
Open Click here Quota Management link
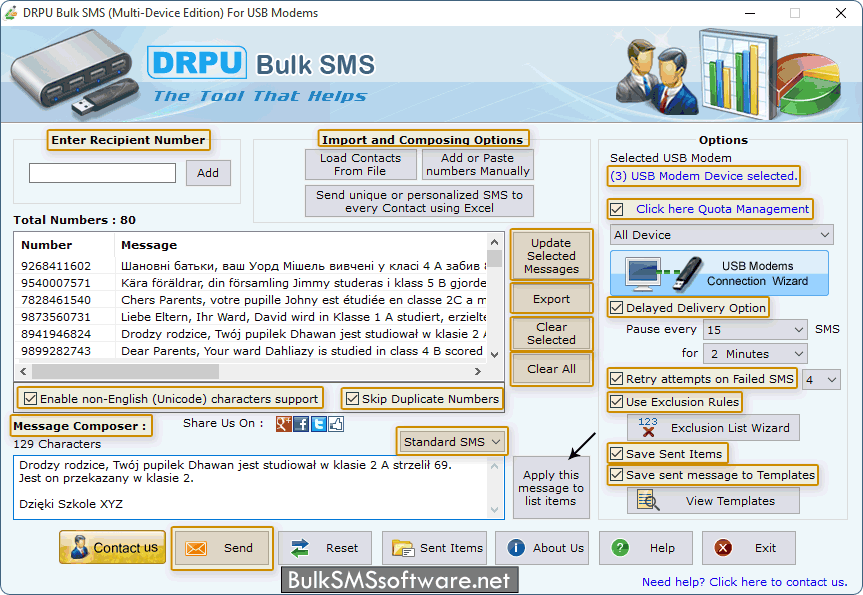(x=722, y=209)
